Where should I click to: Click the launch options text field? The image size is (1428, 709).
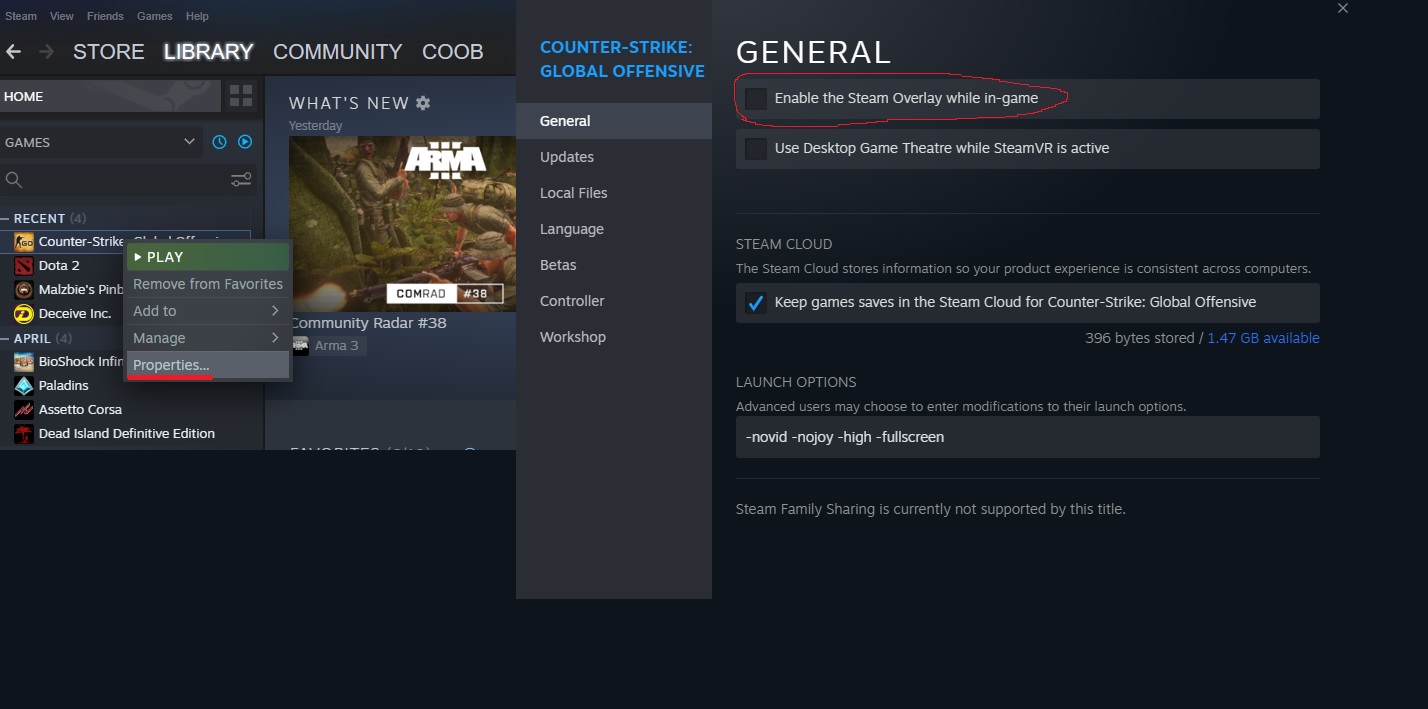[x=1028, y=437]
